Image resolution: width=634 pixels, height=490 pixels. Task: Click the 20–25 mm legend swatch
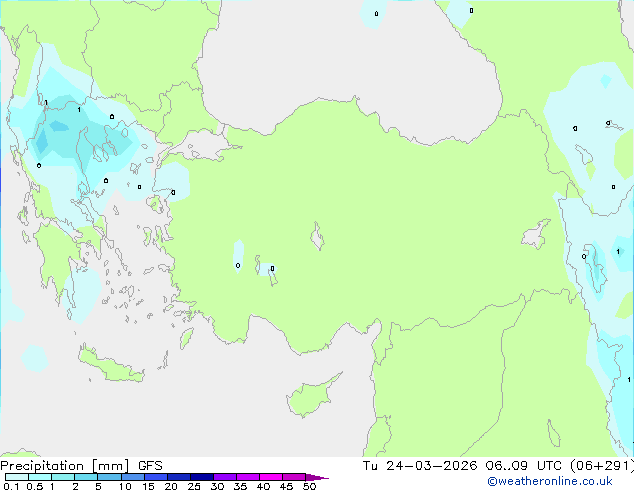tap(178, 477)
